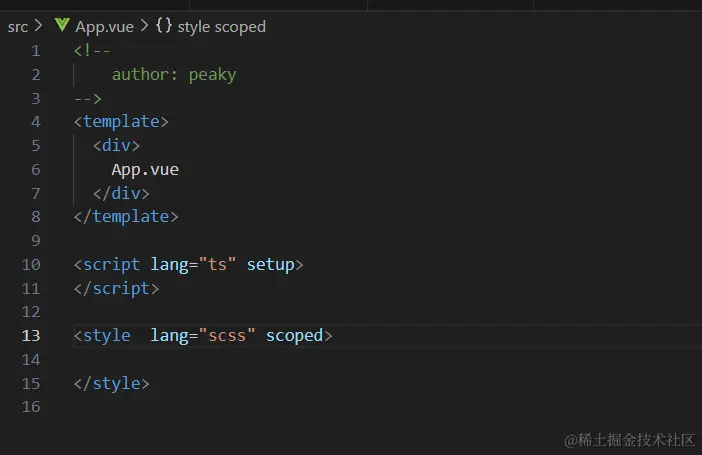The width and height of the screenshot is (702, 455).
Task: Click the closing script tag
Action: [116, 289]
